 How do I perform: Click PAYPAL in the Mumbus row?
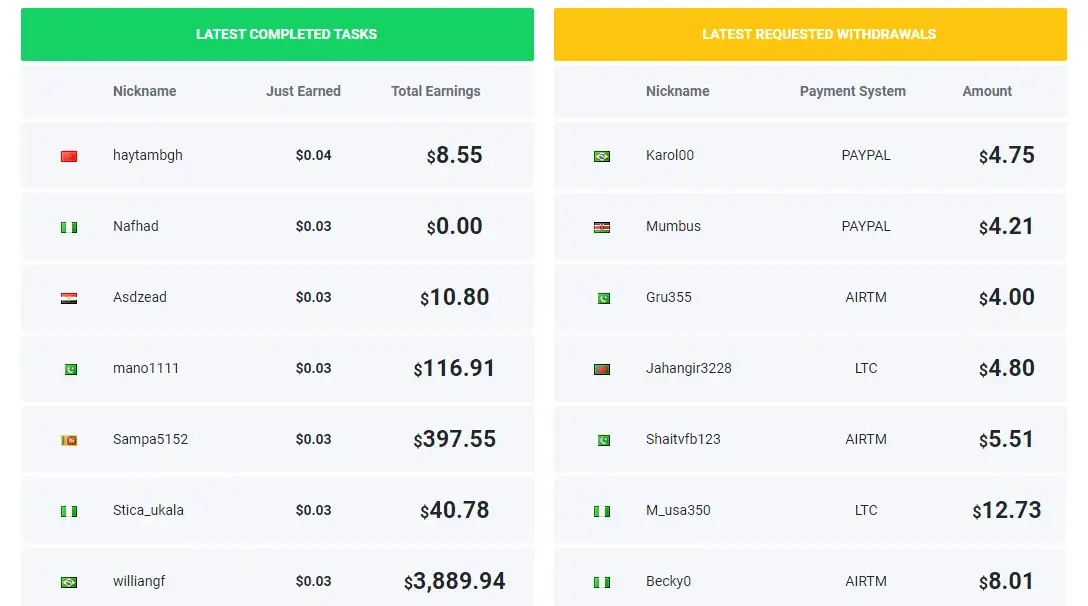click(x=866, y=226)
